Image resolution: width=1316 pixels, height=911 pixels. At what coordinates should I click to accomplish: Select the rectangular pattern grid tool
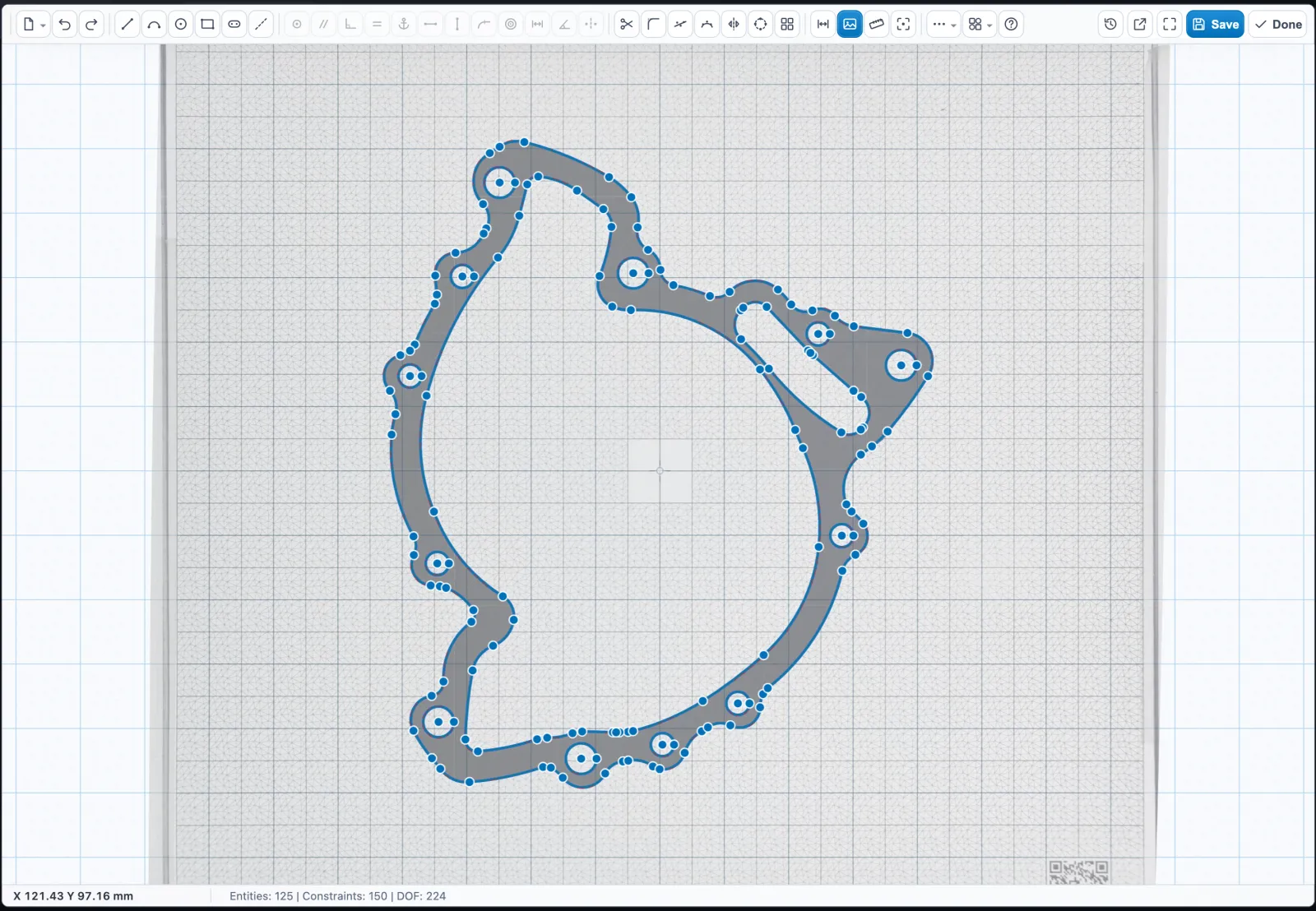click(787, 25)
